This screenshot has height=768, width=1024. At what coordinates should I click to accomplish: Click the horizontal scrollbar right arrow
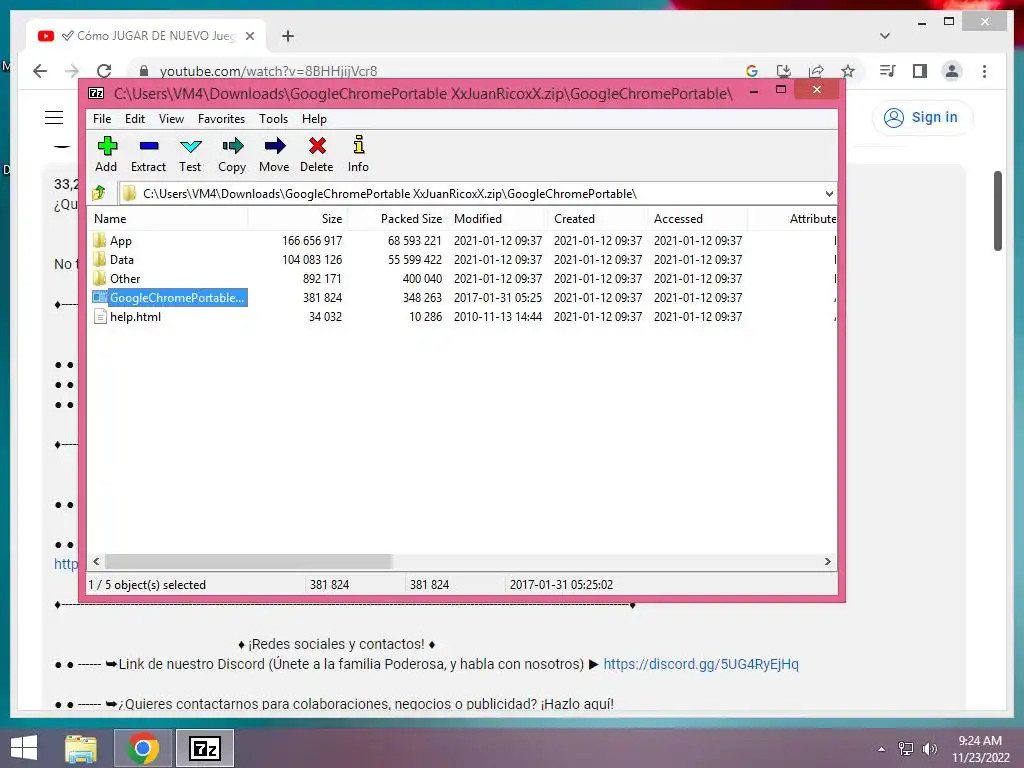coord(828,562)
